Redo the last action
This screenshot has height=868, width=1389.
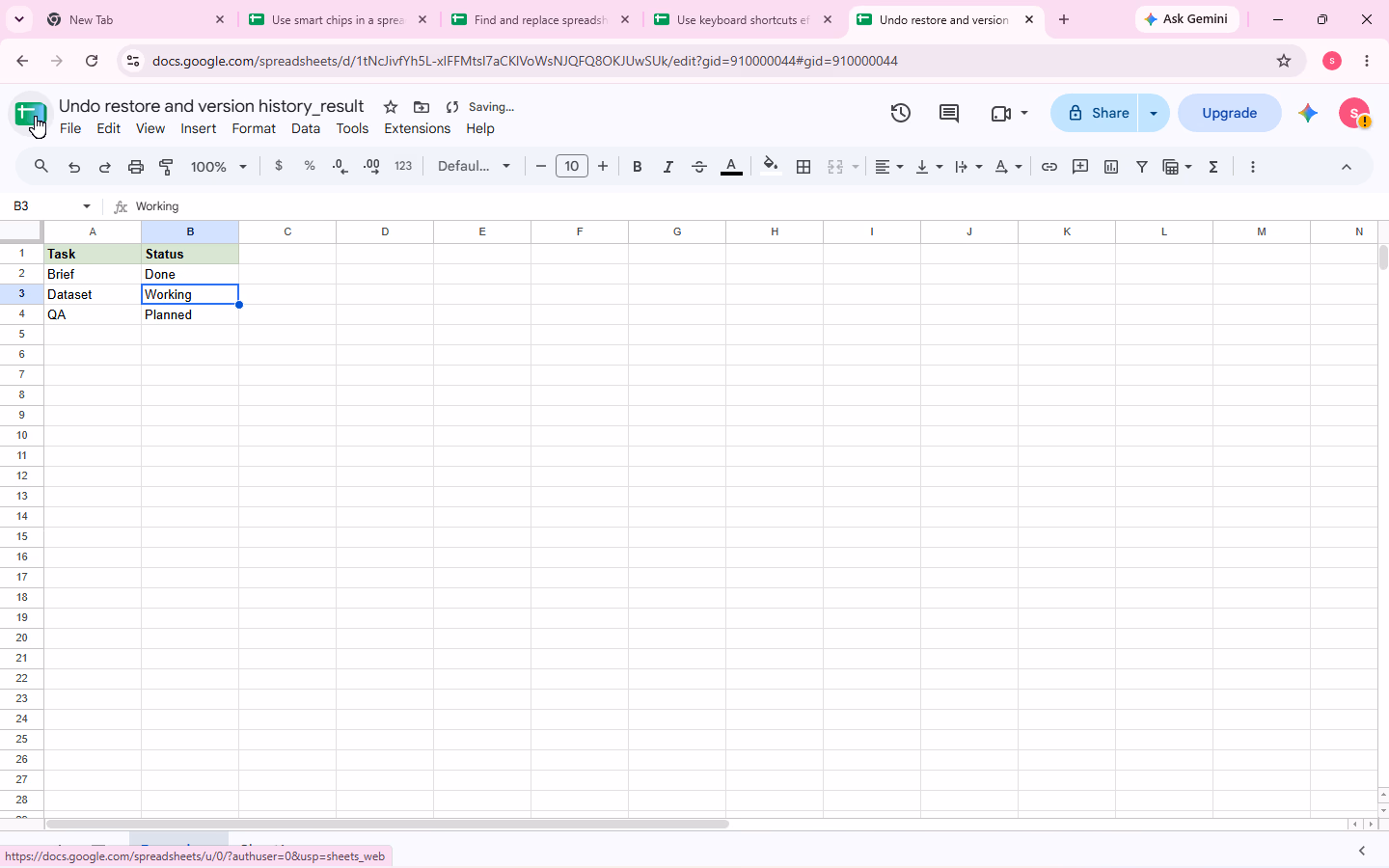[104, 167]
